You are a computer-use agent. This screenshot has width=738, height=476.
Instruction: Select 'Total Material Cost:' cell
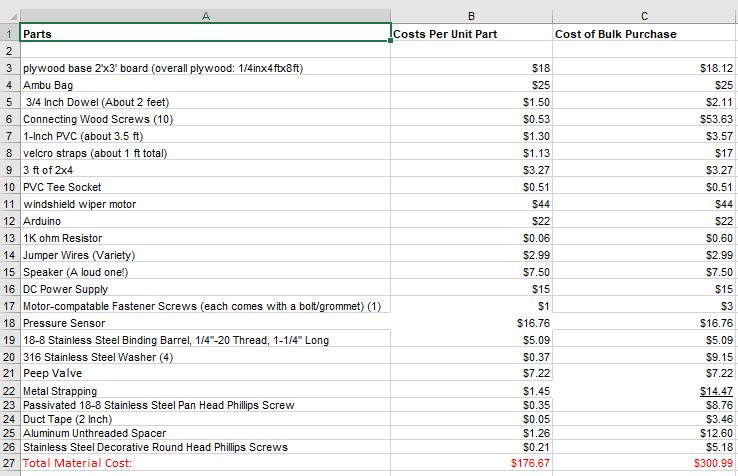point(205,463)
